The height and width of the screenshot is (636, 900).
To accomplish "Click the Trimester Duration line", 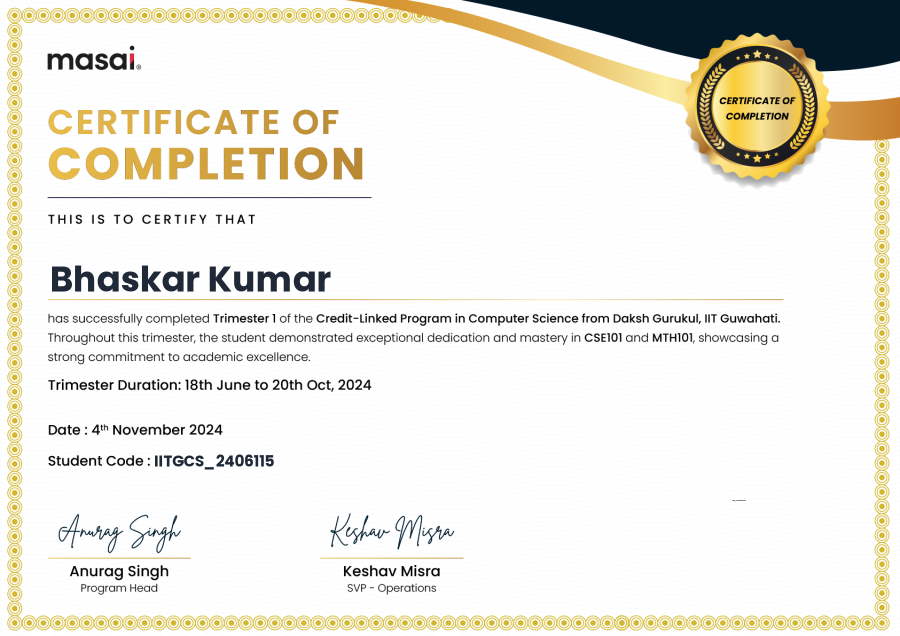I will tap(209, 385).
